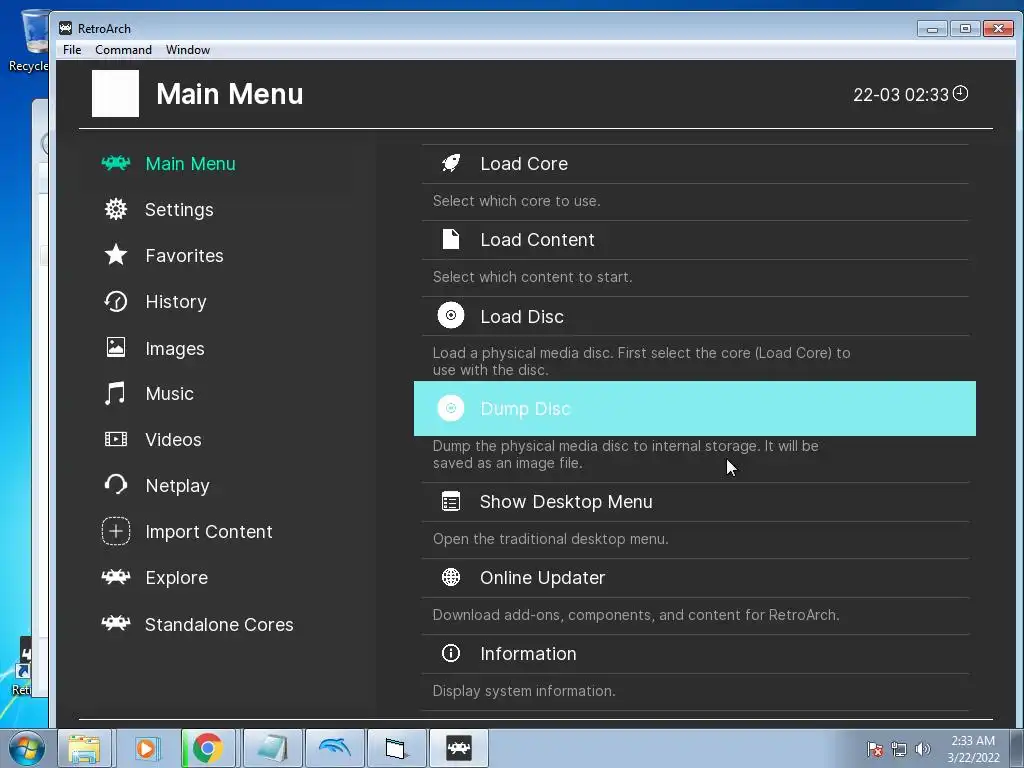
Task: Click the Windows Start button
Action: [26, 748]
